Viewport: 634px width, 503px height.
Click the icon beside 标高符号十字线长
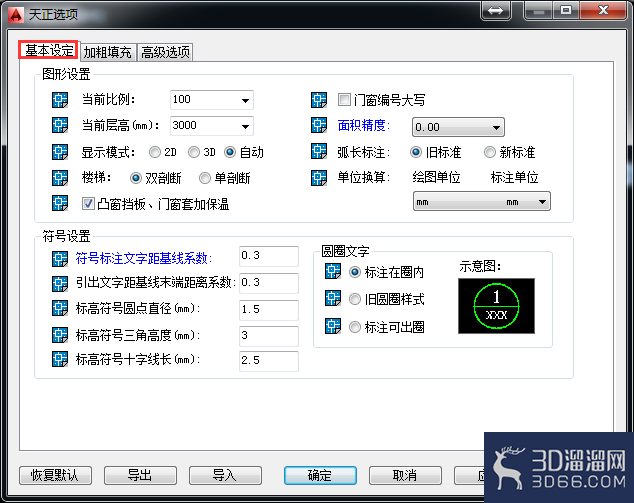pyautogui.click(x=60, y=359)
